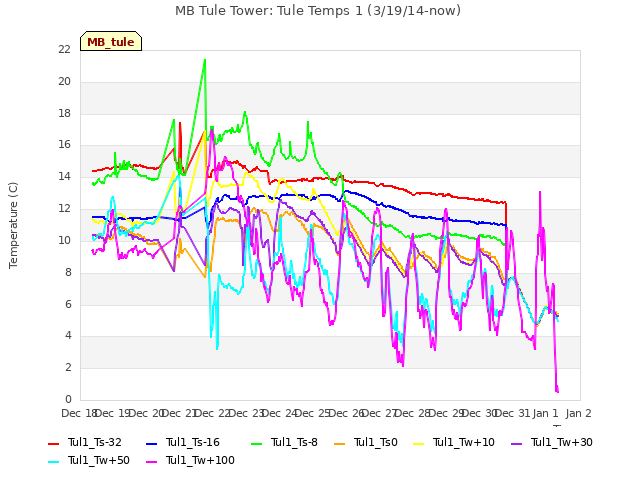The width and height of the screenshot is (640, 480).
Task: Click the Dec 18 x-axis label
Action: click(79, 413)
